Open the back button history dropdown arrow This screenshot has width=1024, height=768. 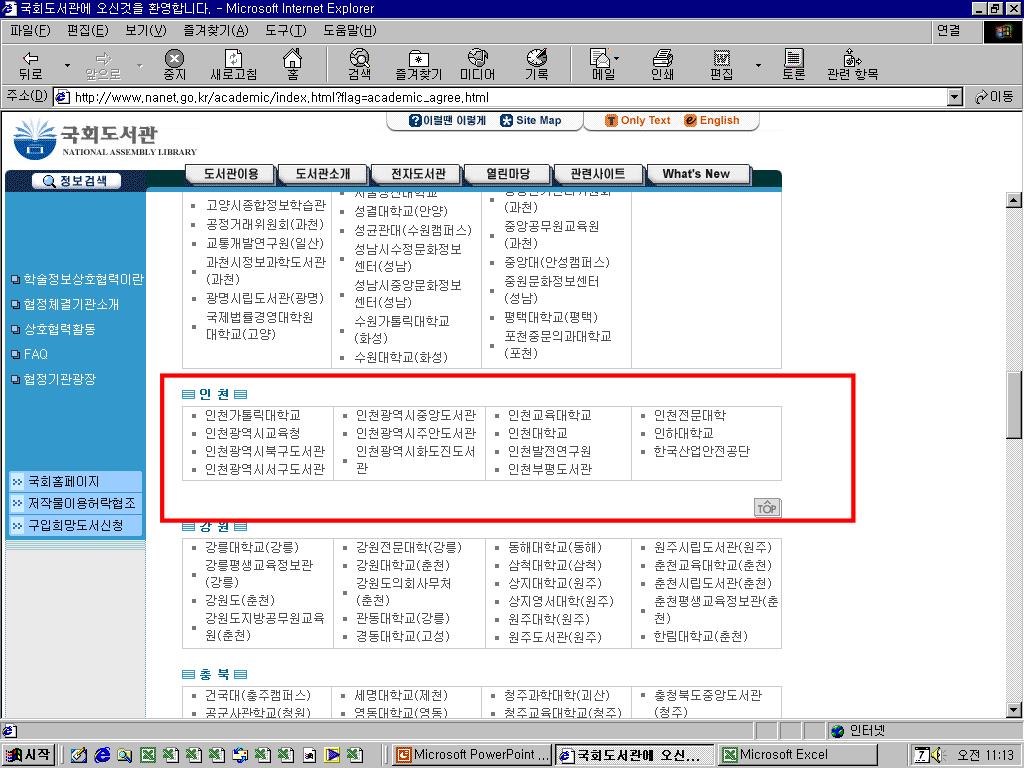[x=67, y=65]
